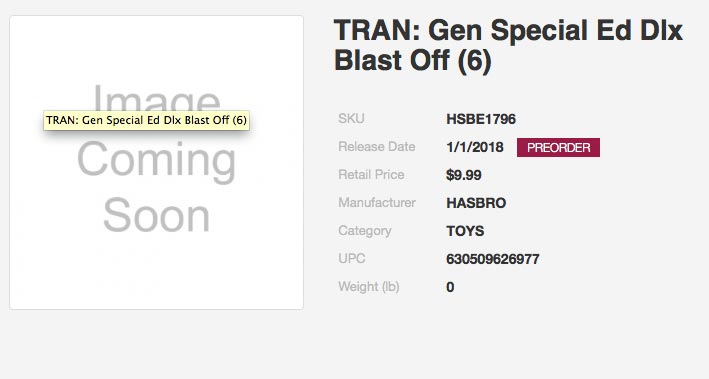Click the HASBRO manufacturer value
709x379 pixels.
point(476,203)
